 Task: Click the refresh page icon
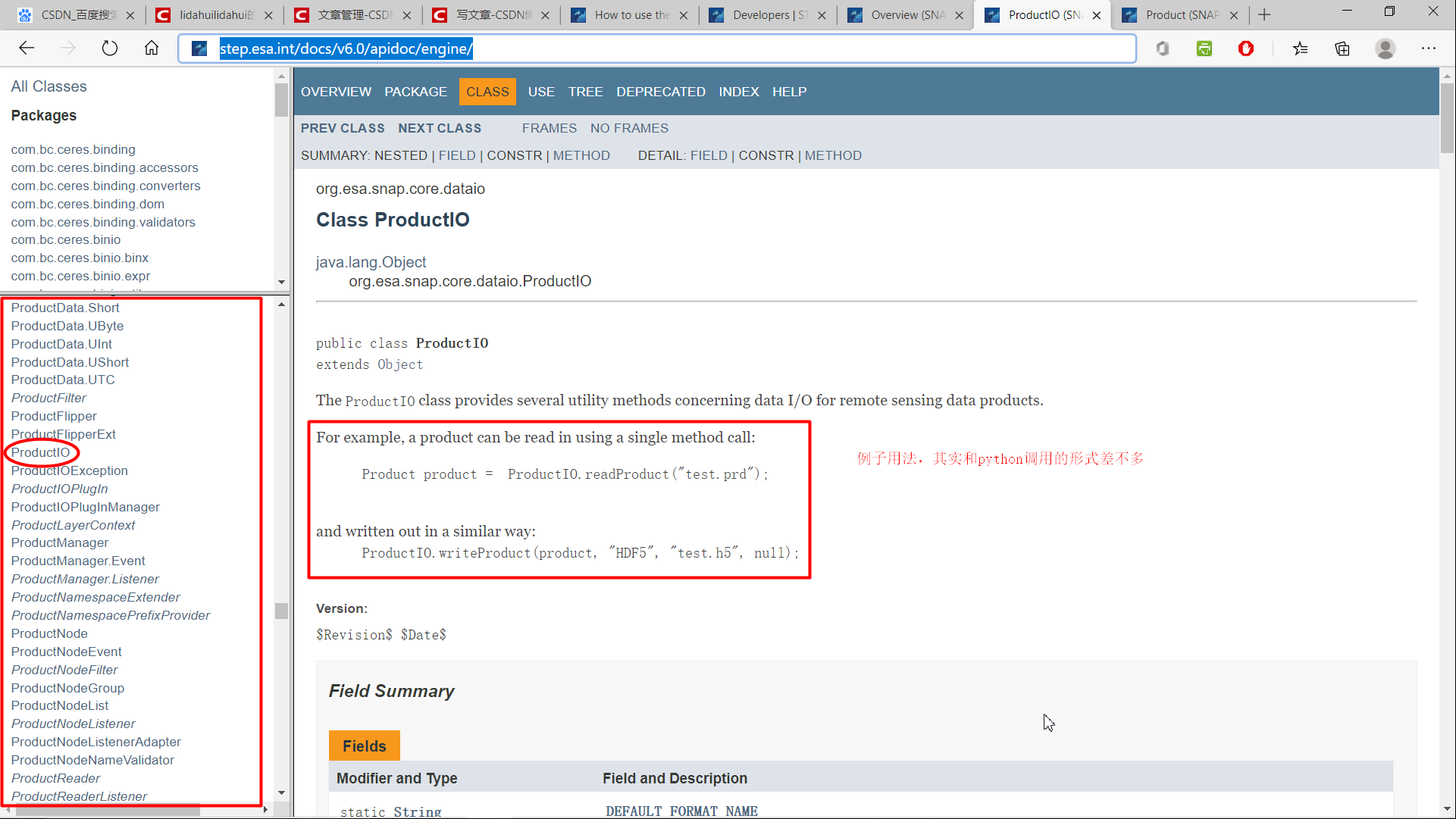[x=110, y=48]
